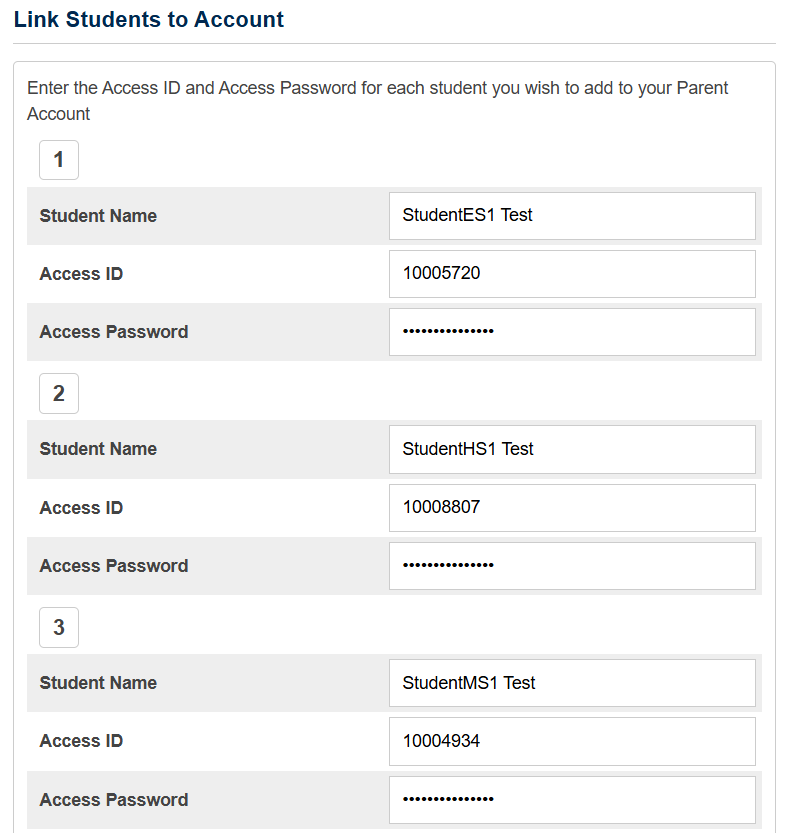Click the number 1 student badge
Viewport: 788px width, 833px height.
point(59,160)
